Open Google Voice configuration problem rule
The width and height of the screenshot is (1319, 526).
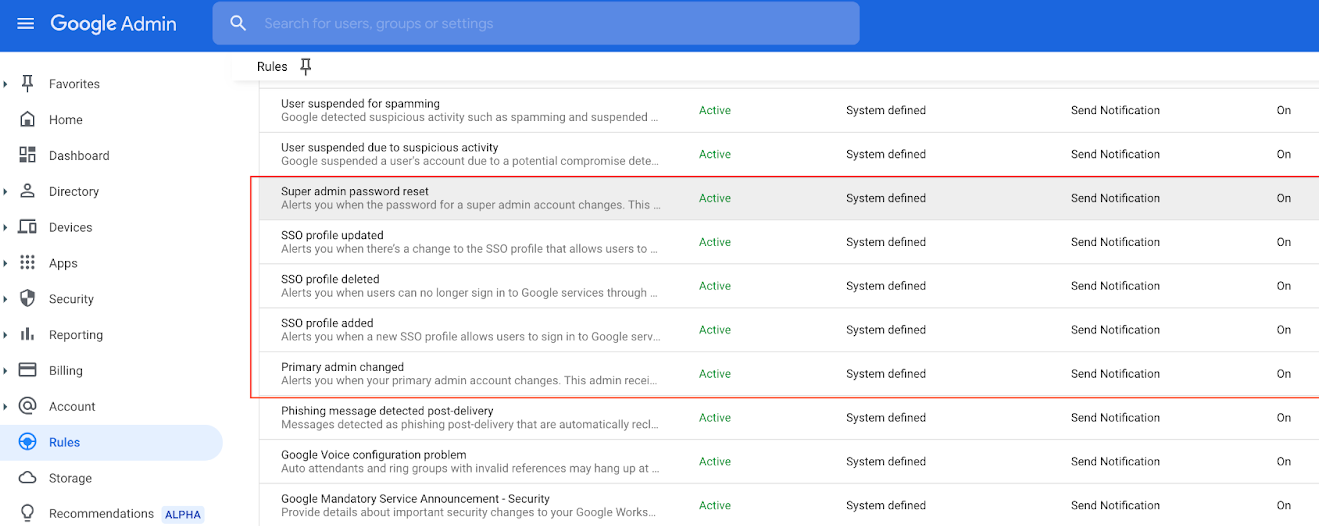373,455
